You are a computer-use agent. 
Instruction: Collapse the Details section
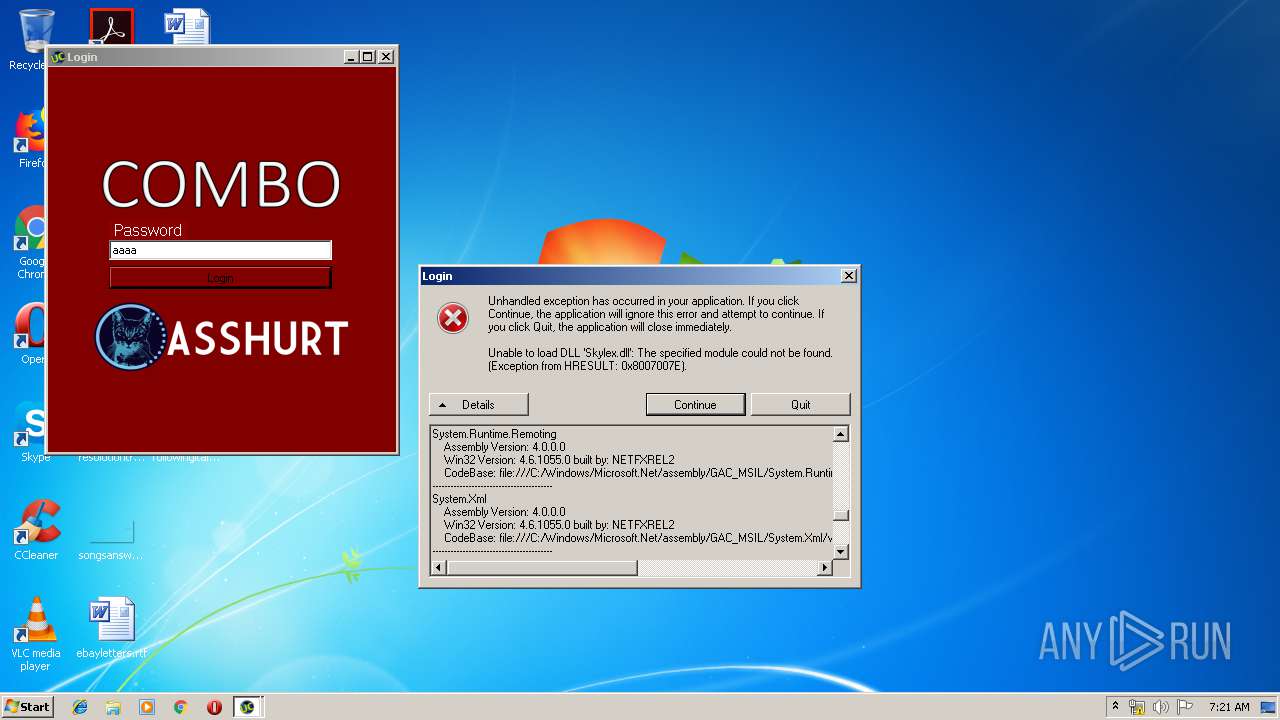(x=478, y=405)
